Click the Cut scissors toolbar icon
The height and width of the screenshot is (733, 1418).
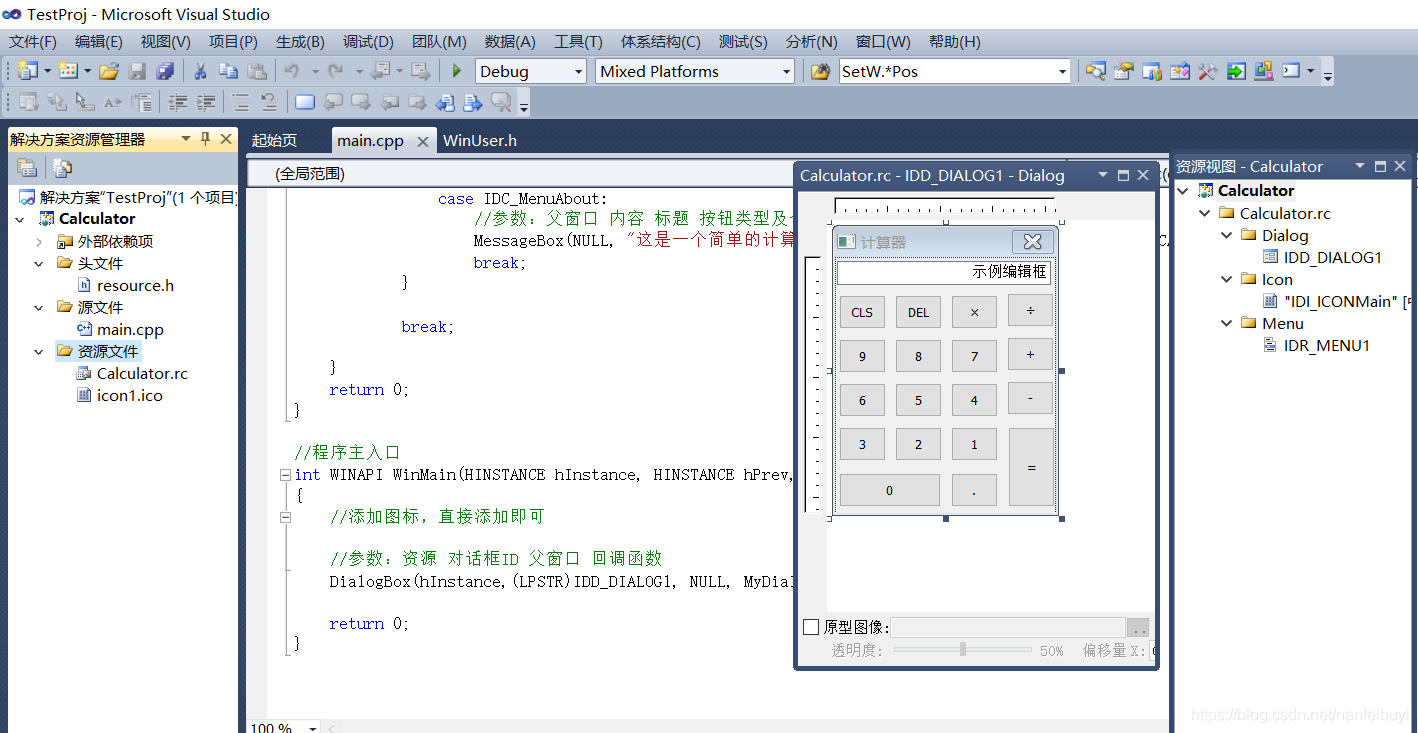tap(200, 71)
